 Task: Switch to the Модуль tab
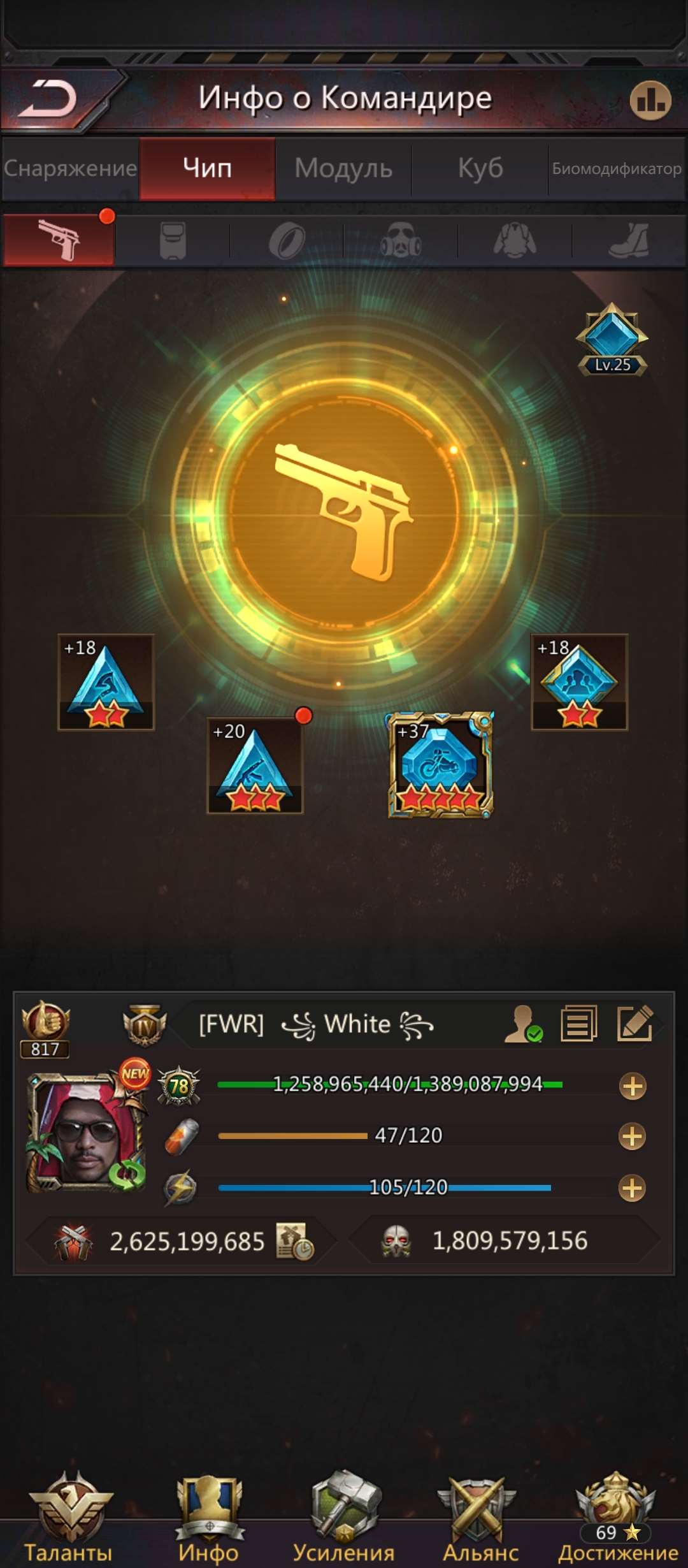pos(343,169)
